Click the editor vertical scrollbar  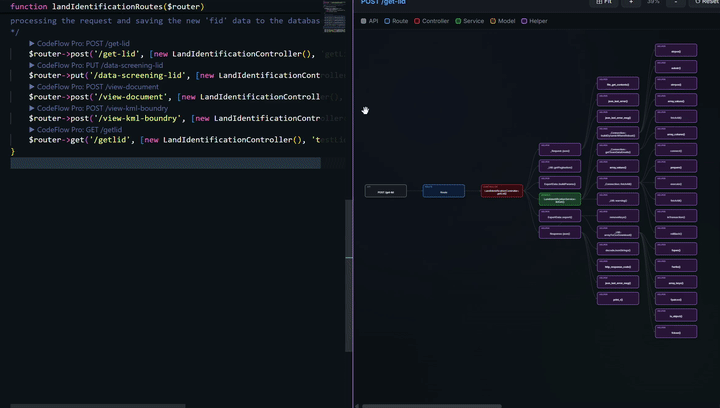point(349,275)
